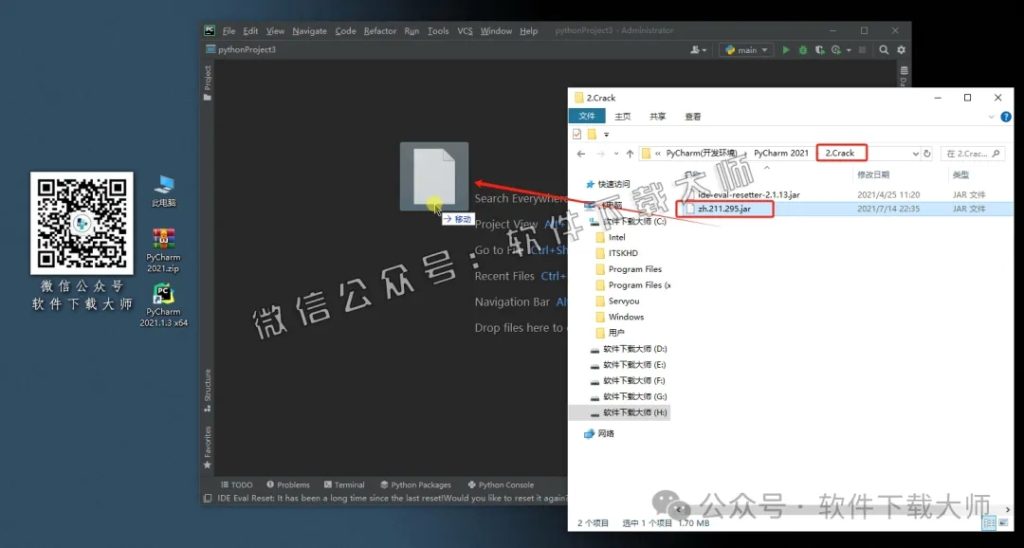
Task: Open the quick access toolbar customize arrow
Action: coord(606,135)
